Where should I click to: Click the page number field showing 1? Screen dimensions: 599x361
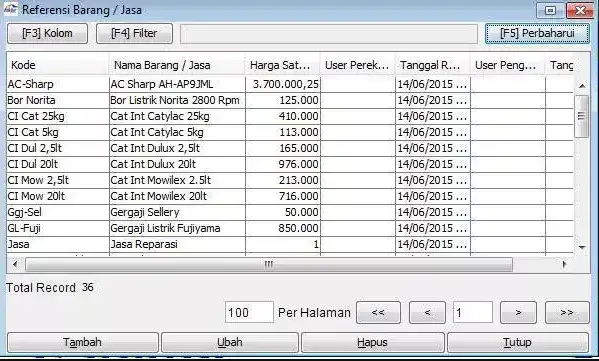[473, 312]
